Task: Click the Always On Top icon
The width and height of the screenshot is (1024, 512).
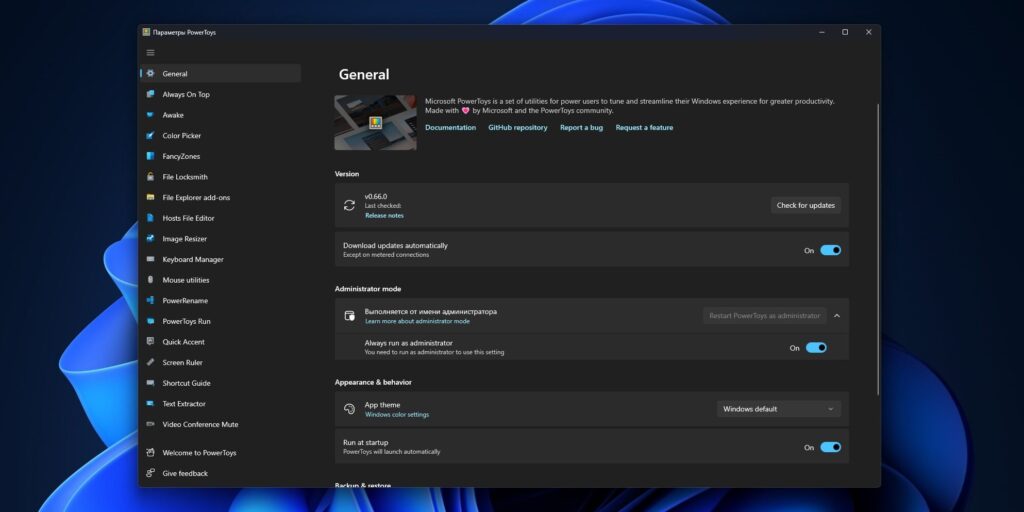Action: pos(150,94)
